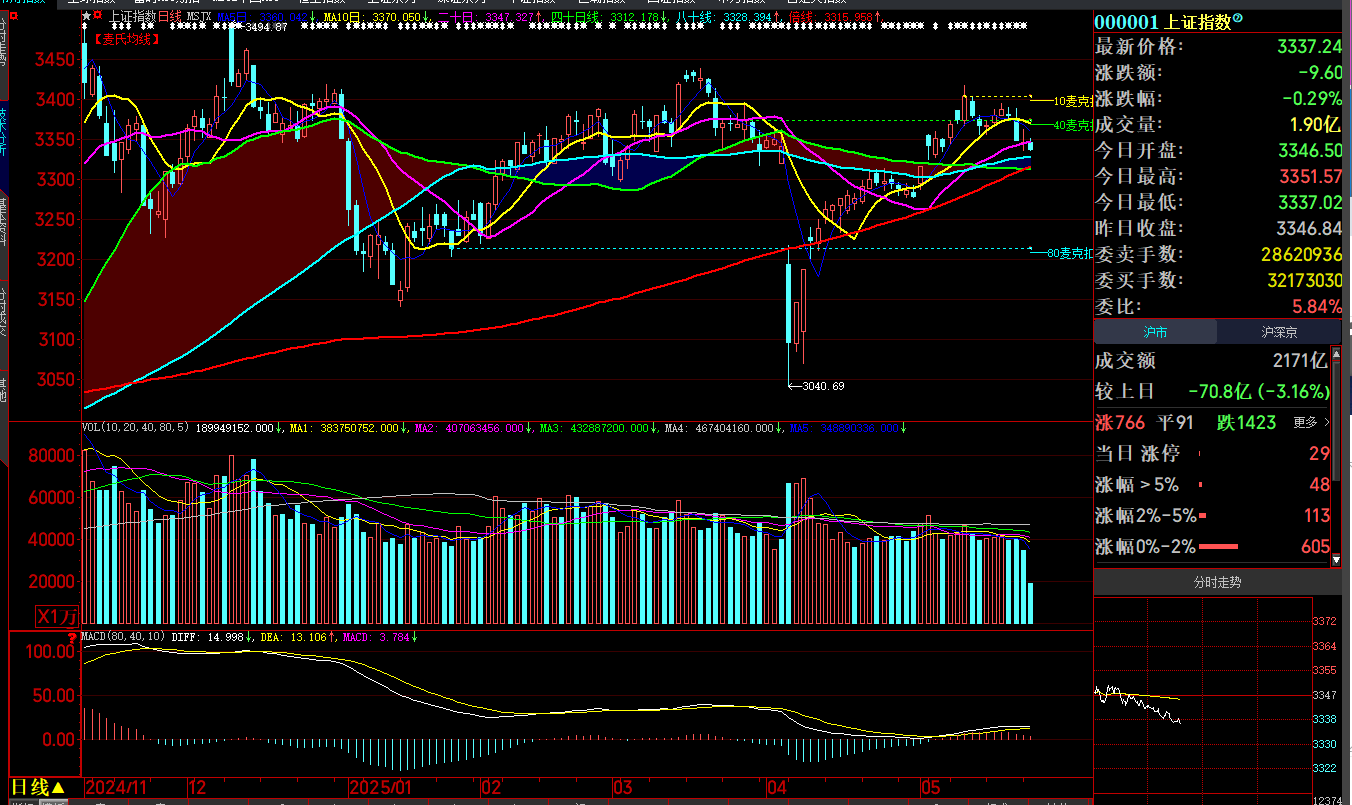This screenshot has width=1352, height=805.
Task: Select the 委卖手数 value 28620936
Action: pos(1301,255)
